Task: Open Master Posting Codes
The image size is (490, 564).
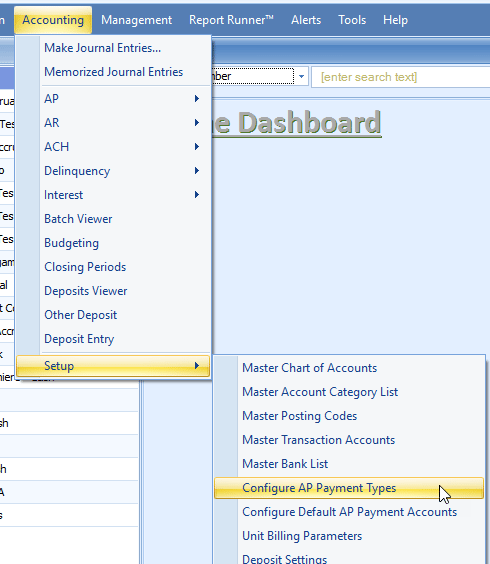Action: 349,416
